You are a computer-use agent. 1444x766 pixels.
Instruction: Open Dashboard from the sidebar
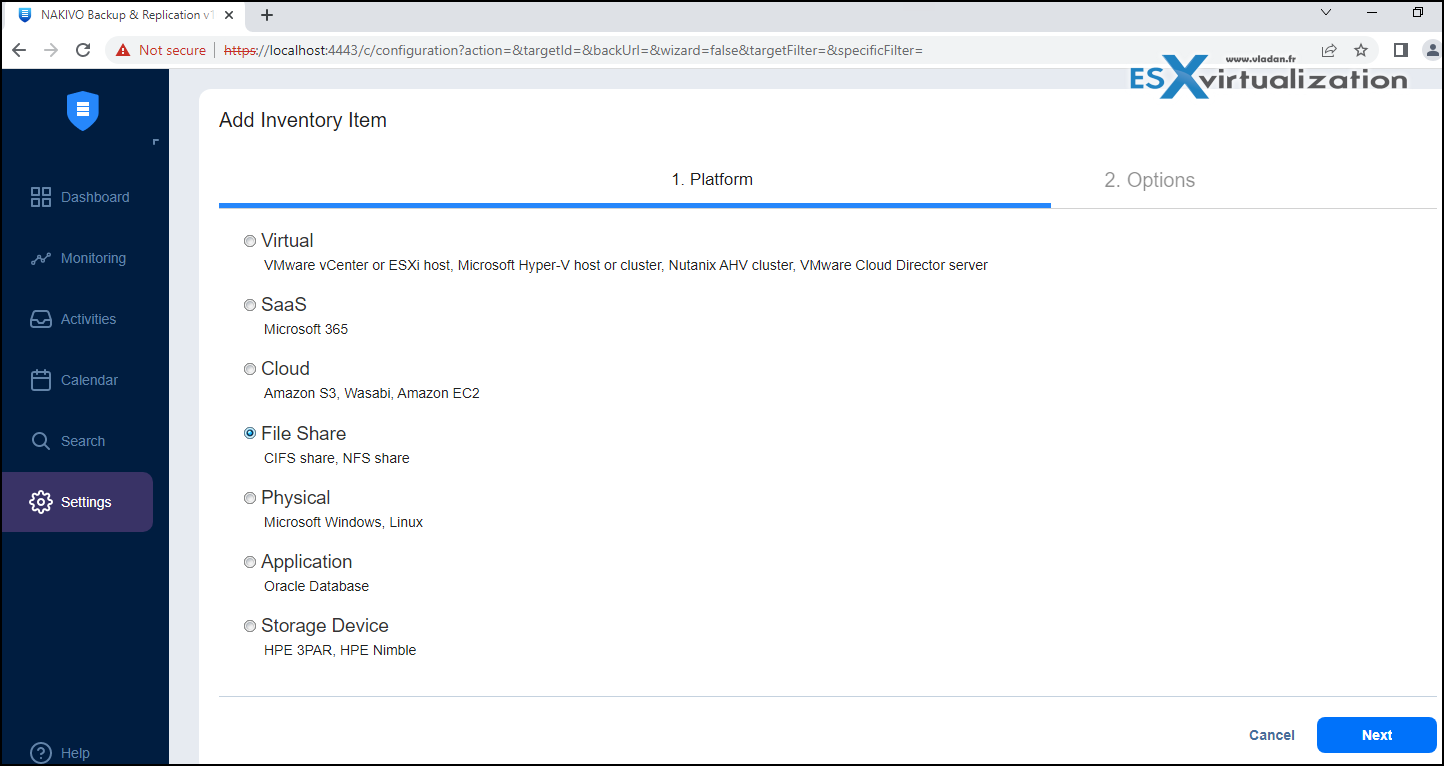pyautogui.click(x=80, y=197)
